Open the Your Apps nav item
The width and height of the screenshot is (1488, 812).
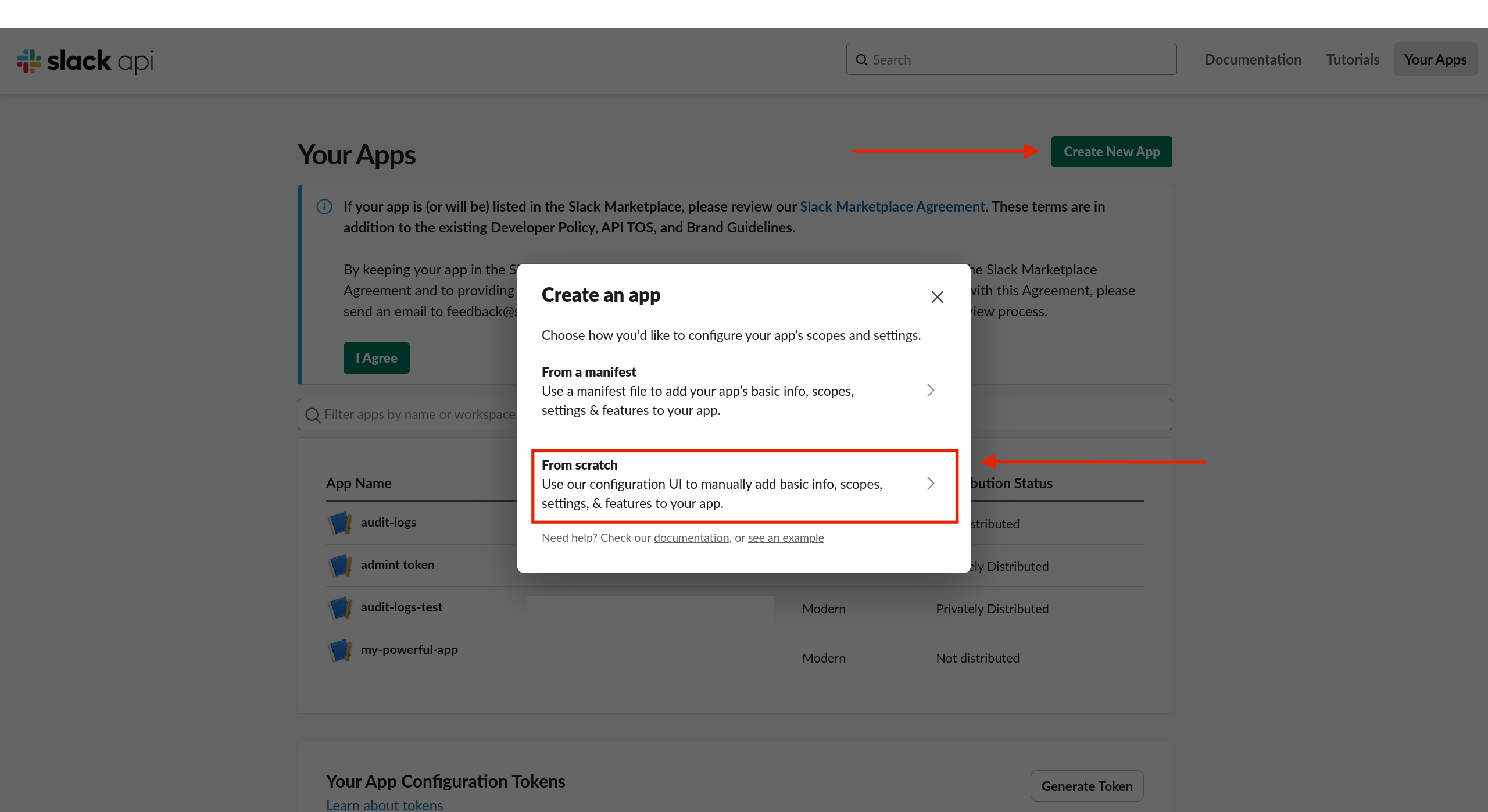1435,59
